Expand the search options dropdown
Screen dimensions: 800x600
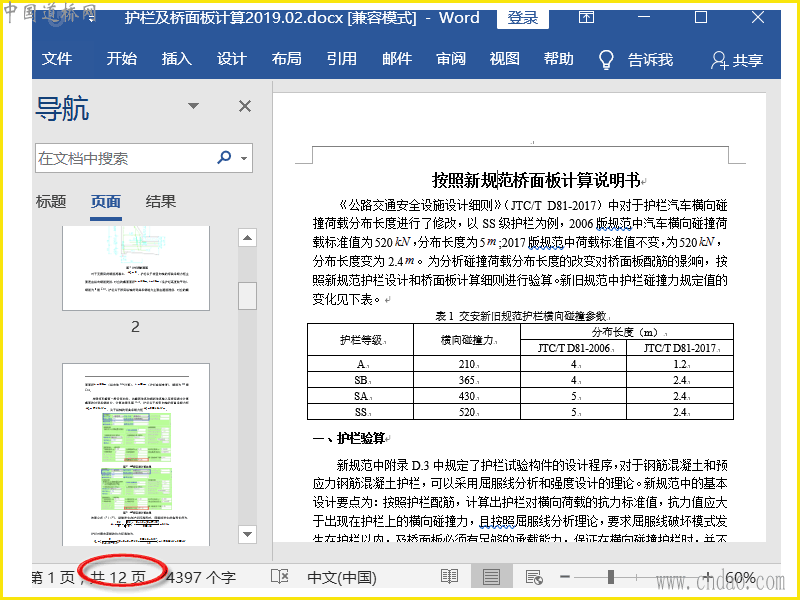point(244,158)
